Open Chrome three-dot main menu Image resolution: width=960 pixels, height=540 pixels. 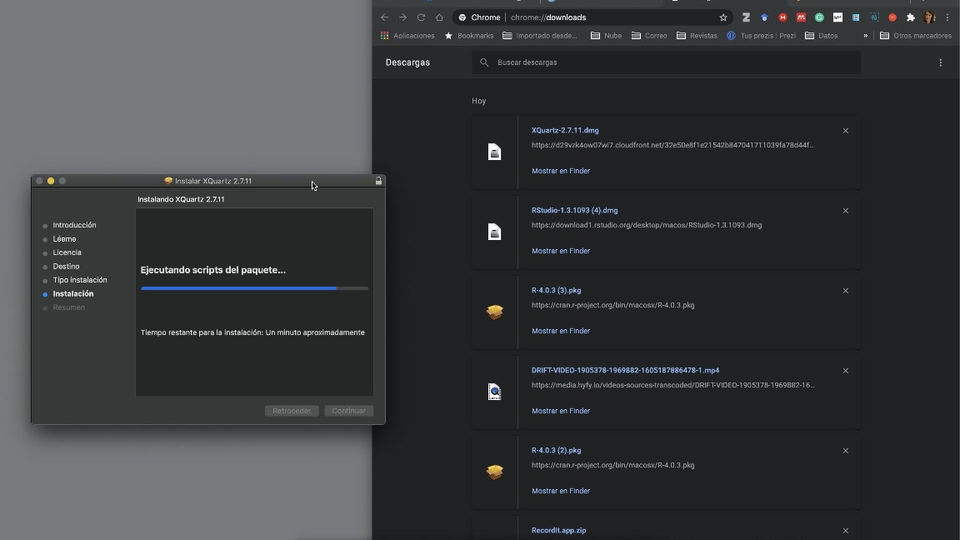tap(947, 18)
